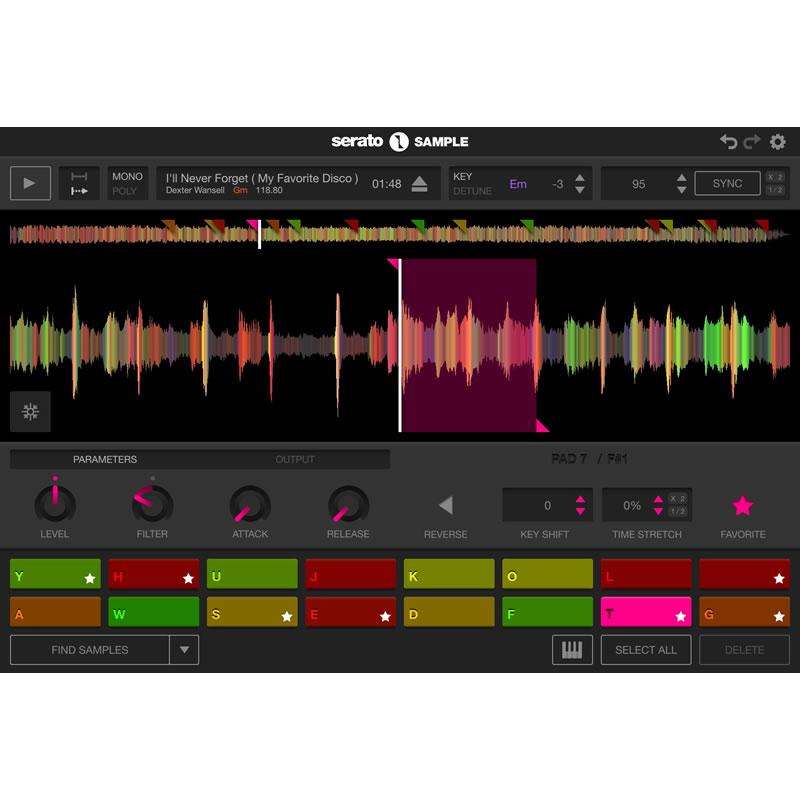Image resolution: width=800 pixels, height=800 pixels.
Task: Switch to the OUTPUT tab
Action: (295, 460)
